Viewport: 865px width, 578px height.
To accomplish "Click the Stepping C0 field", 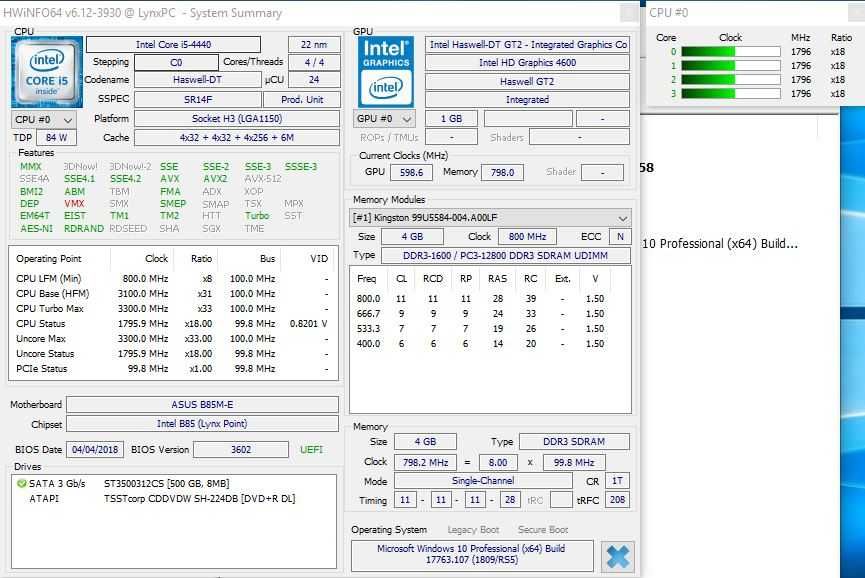I will click(176, 62).
